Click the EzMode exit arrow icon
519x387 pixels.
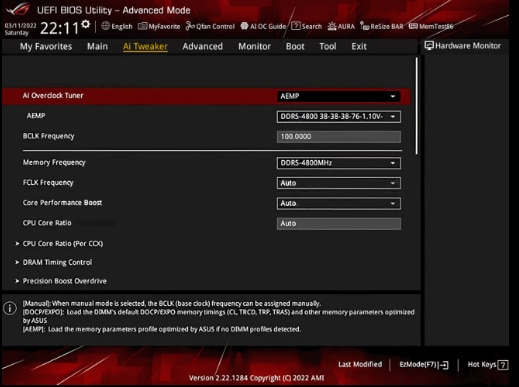pyautogui.click(x=444, y=365)
